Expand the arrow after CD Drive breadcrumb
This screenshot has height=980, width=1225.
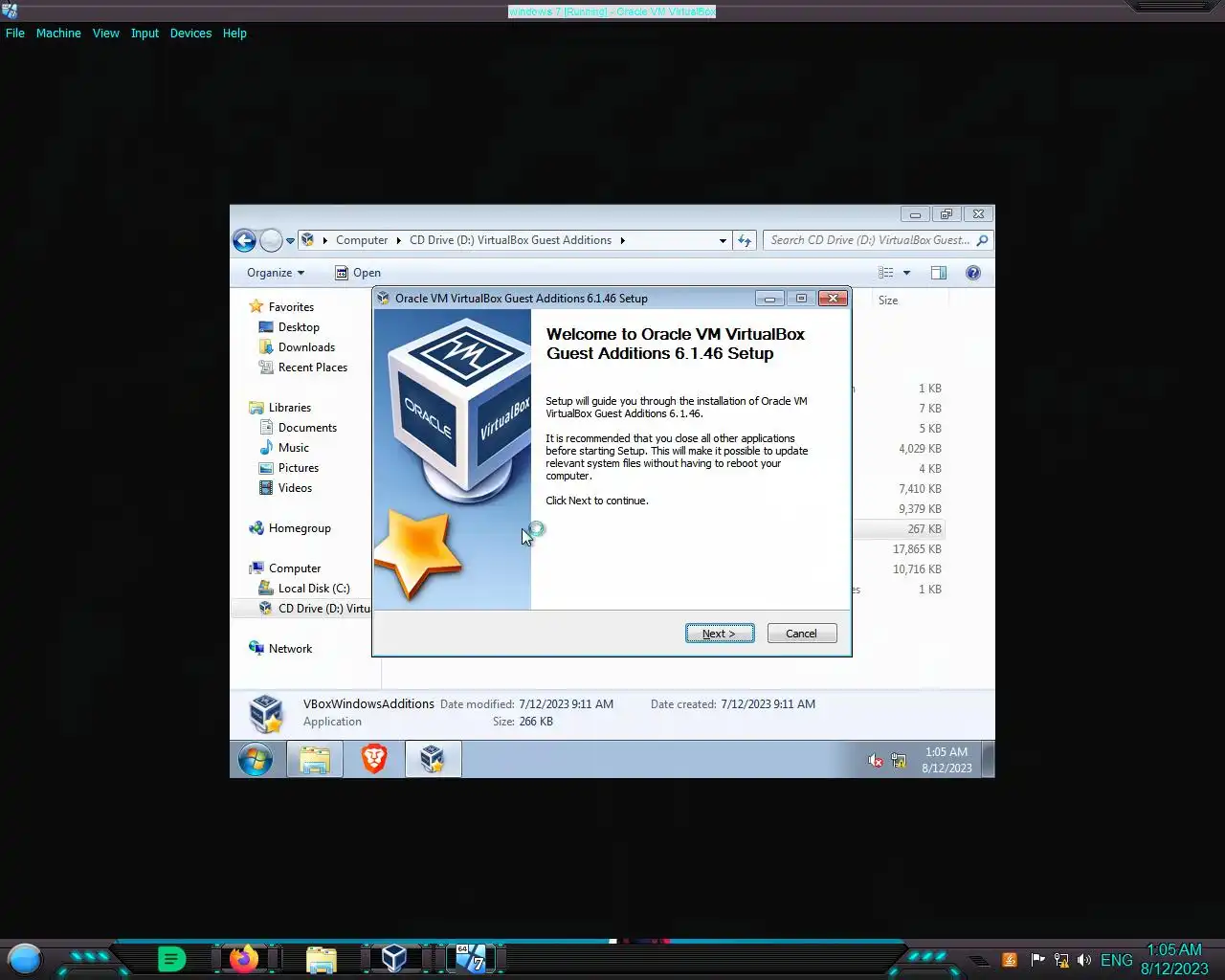click(x=622, y=240)
